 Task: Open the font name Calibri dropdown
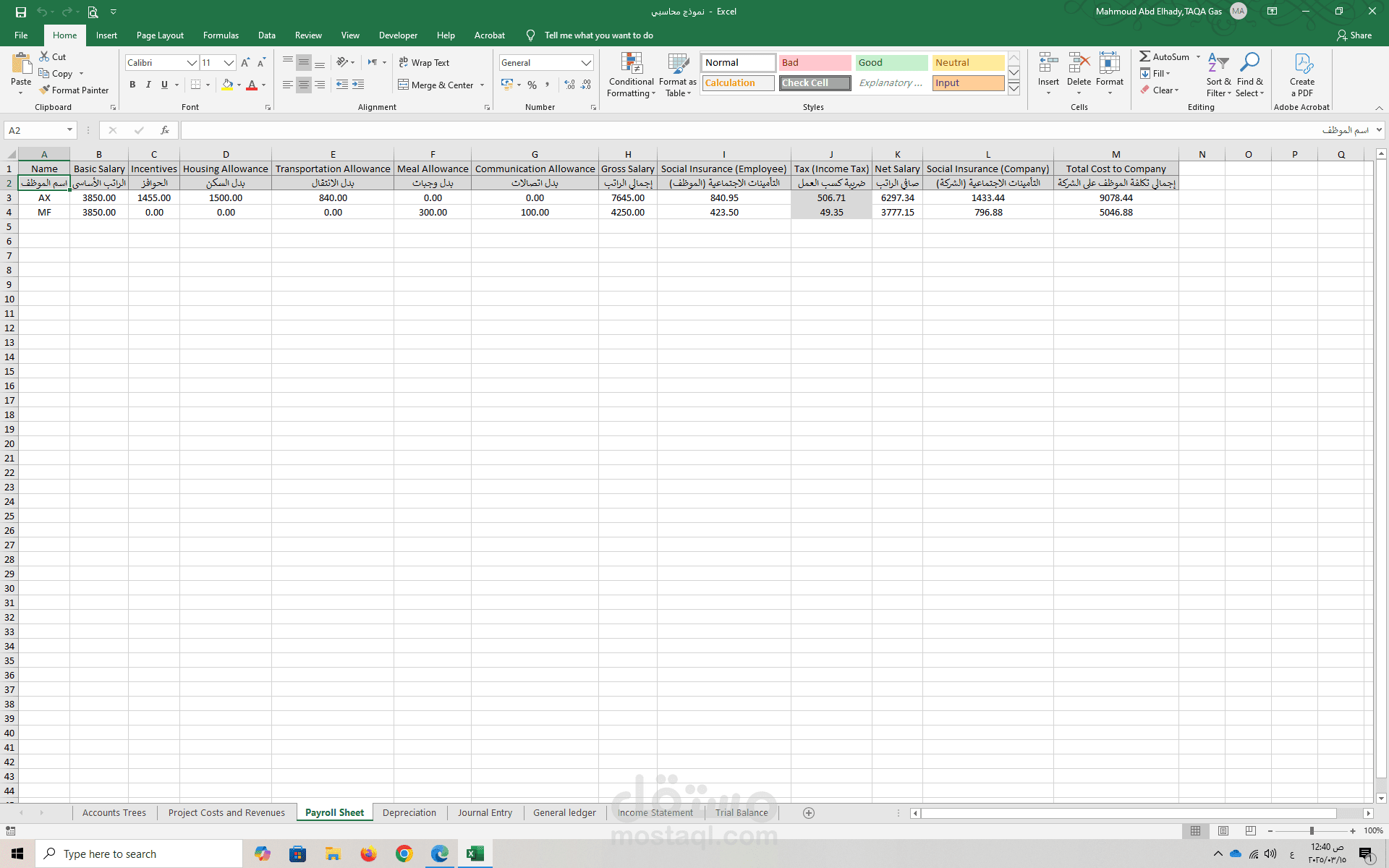(x=192, y=63)
